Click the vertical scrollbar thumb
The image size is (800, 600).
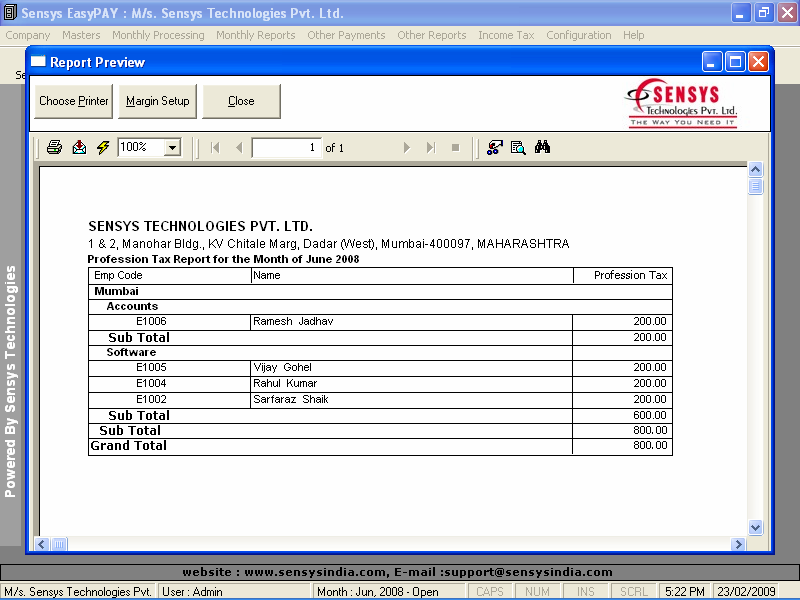pyautogui.click(x=756, y=186)
